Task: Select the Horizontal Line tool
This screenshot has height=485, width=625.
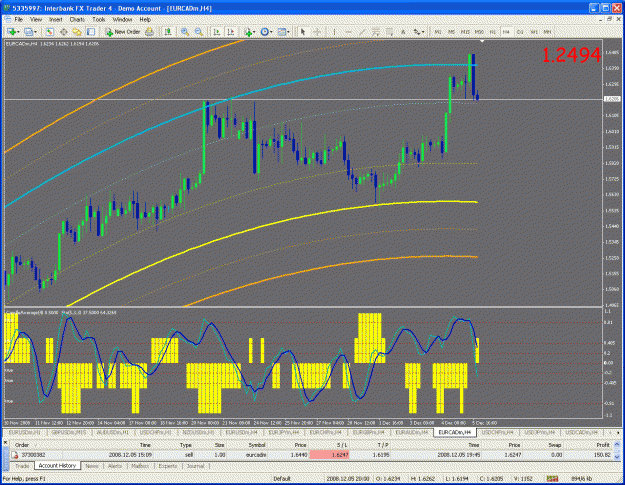Action: click(348, 32)
